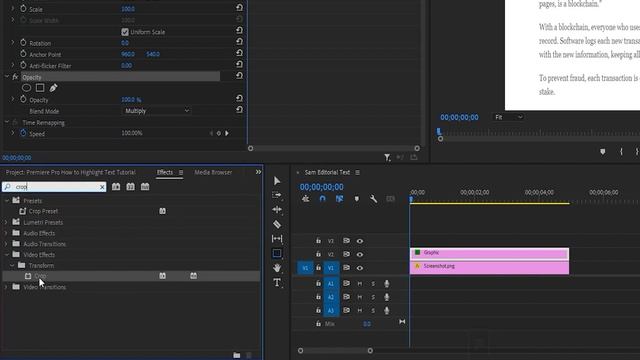Select the Rectangle tool
Viewport: 640px width, 360px height.
point(277,253)
